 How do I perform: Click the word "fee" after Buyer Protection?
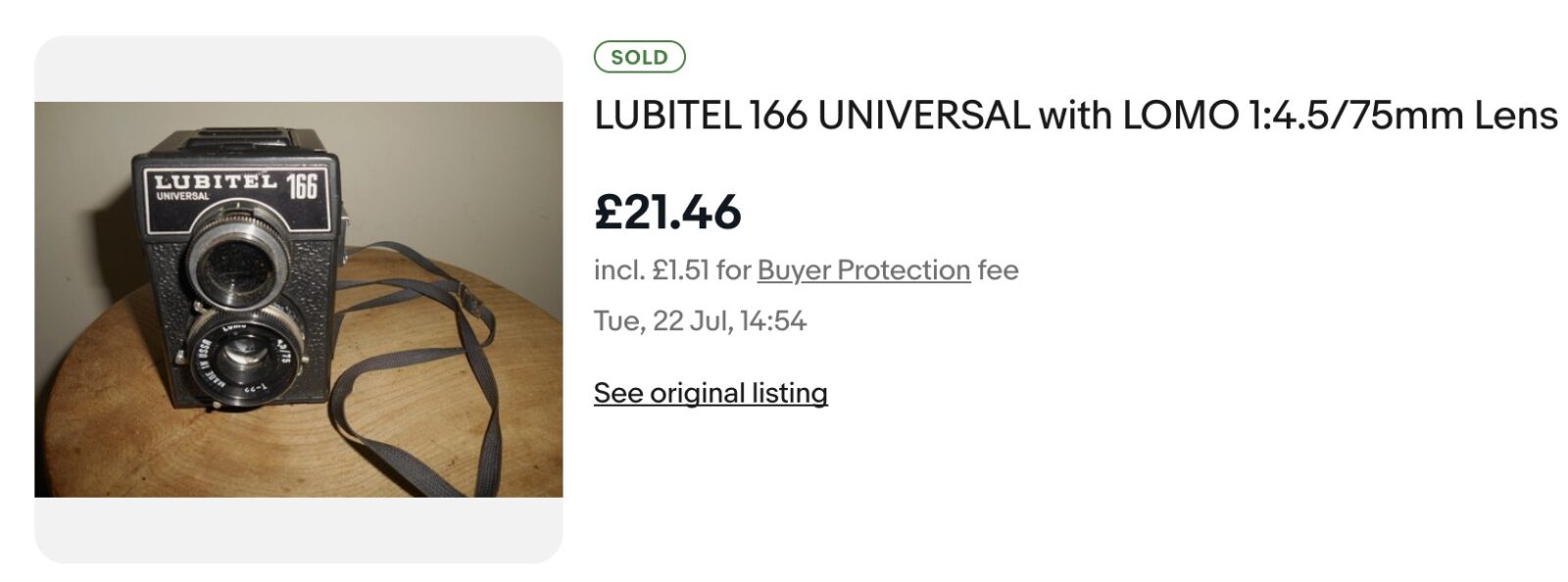tap(998, 270)
